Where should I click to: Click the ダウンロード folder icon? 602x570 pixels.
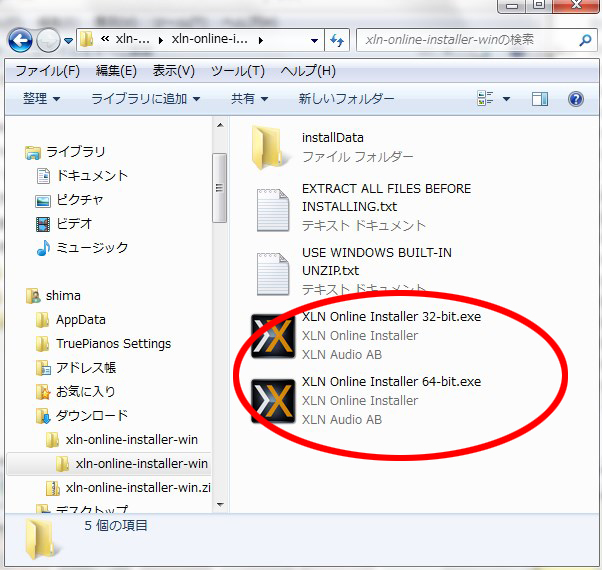(x=43, y=416)
